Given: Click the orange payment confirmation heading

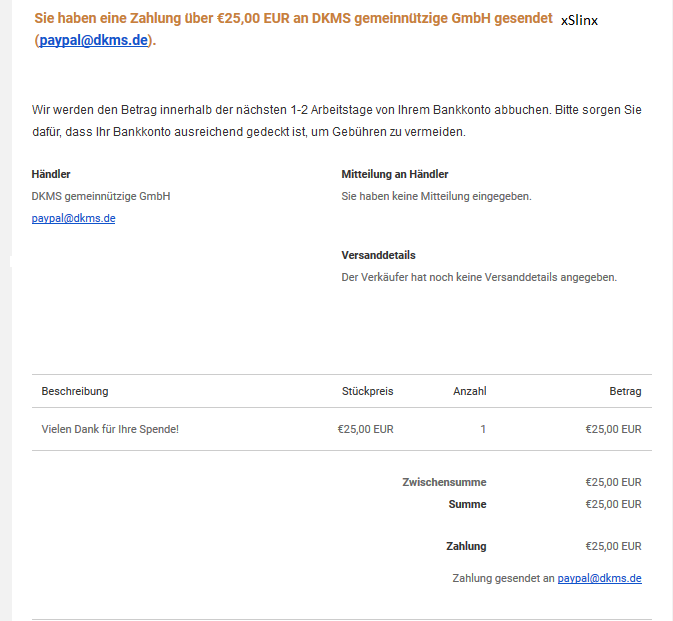Looking at the screenshot, I should point(294,29).
